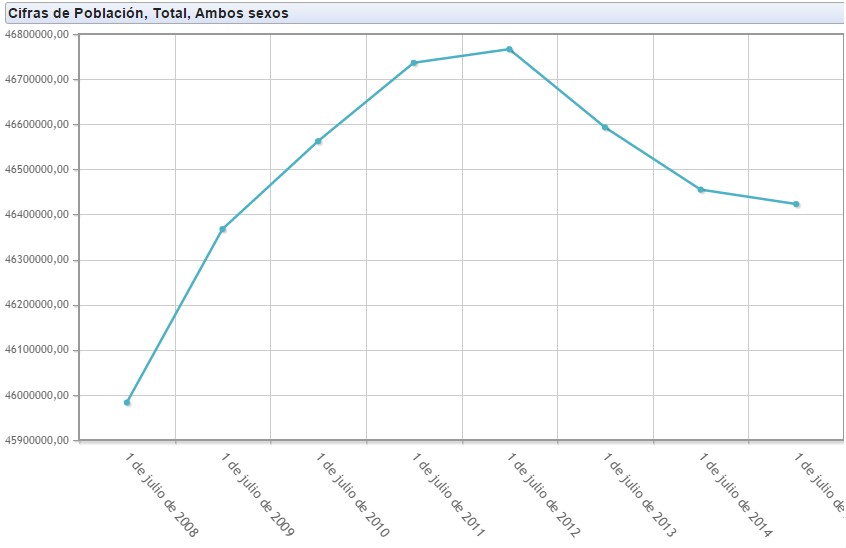Click the 46000000,00 y-axis value
This screenshot has height=548, width=846.
tap(37, 395)
